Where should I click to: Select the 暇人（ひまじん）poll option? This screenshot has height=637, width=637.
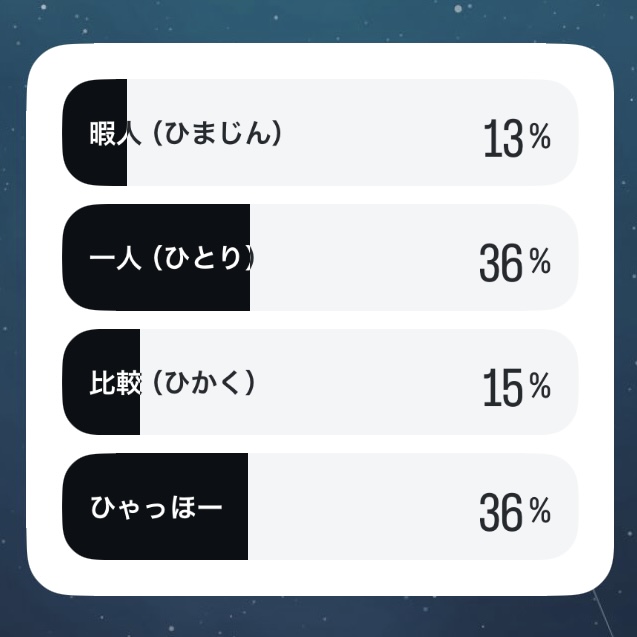320,132
